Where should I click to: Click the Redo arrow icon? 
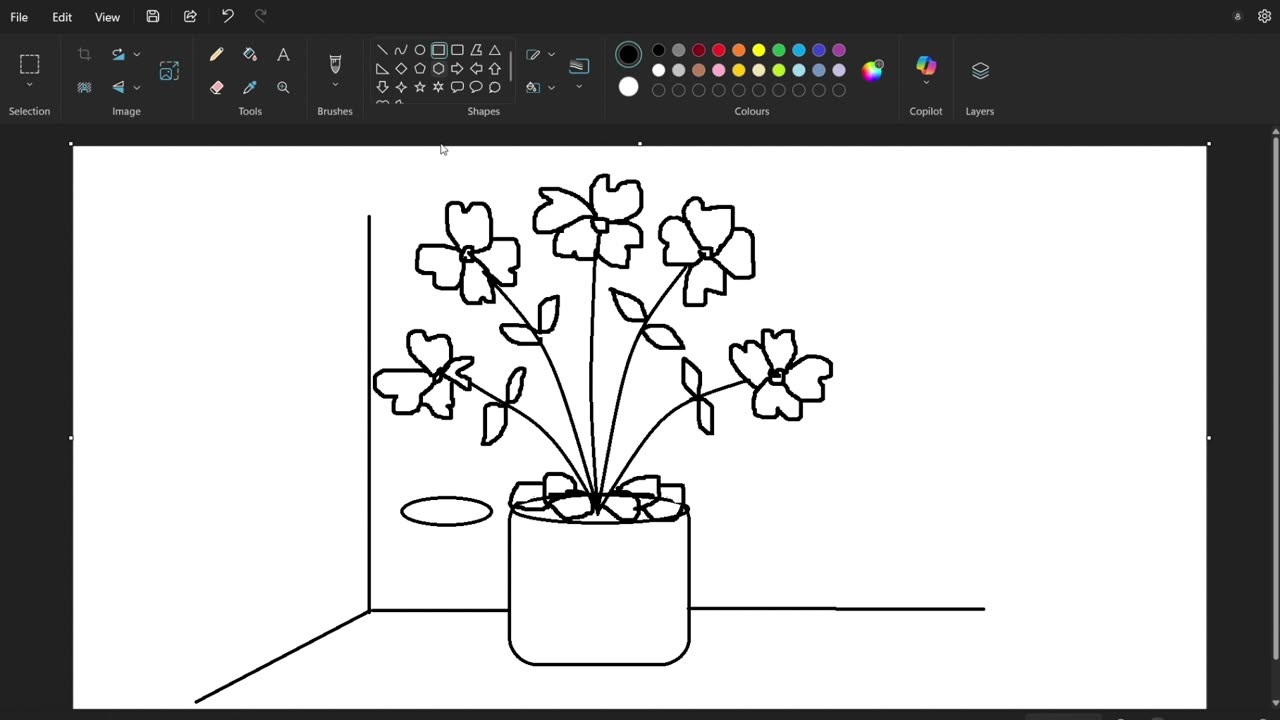(261, 16)
